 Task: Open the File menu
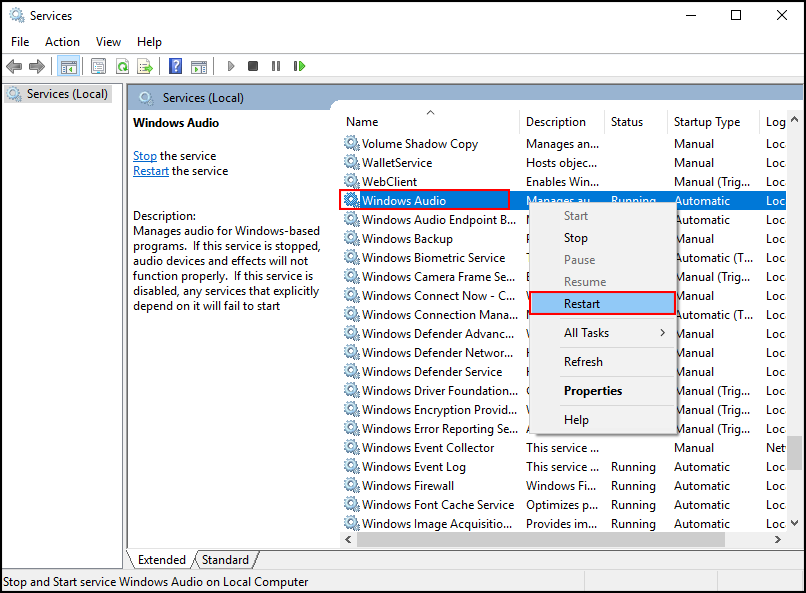pos(20,42)
